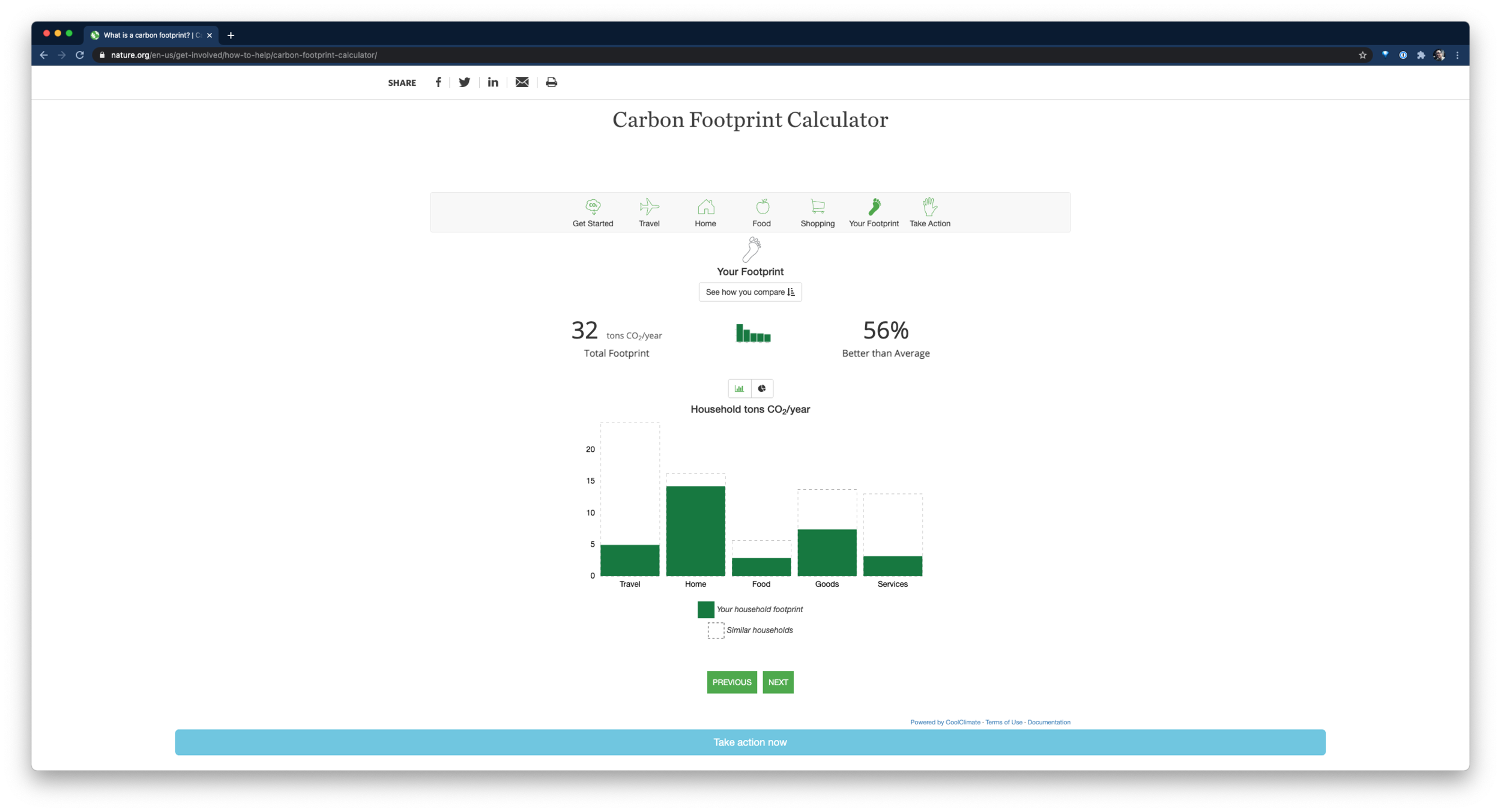Go to the Home step house icon
The height and width of the screenshot is (812, 1501).
point(705,207)
